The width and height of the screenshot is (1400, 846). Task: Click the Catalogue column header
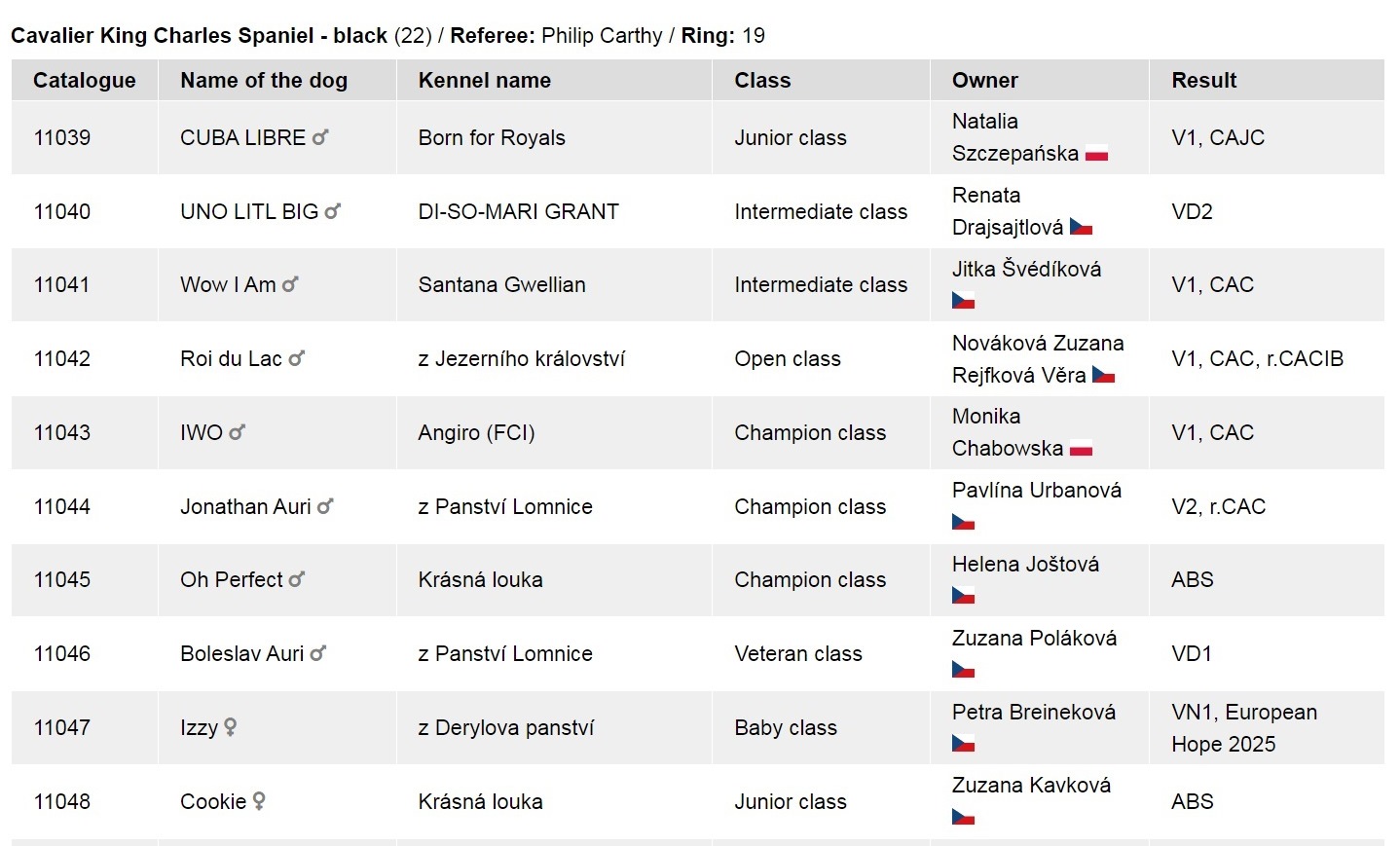coord(85,81)
